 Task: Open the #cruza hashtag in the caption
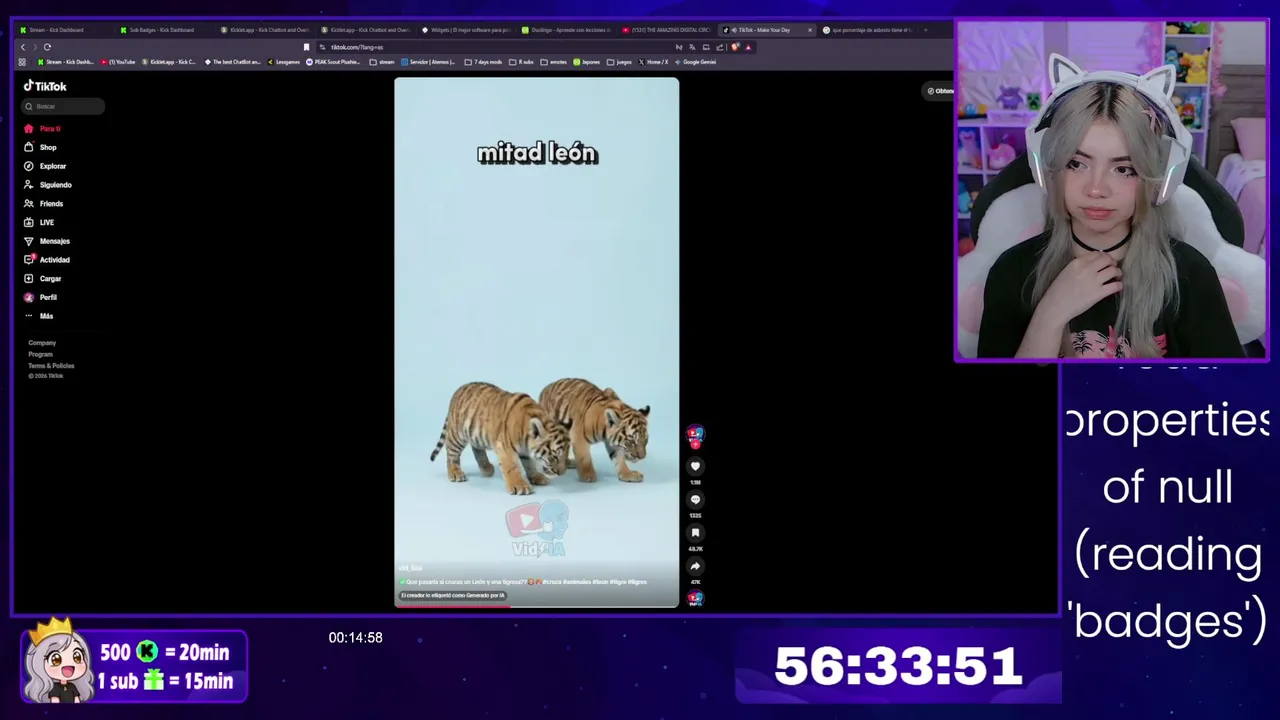click(551, 581)
